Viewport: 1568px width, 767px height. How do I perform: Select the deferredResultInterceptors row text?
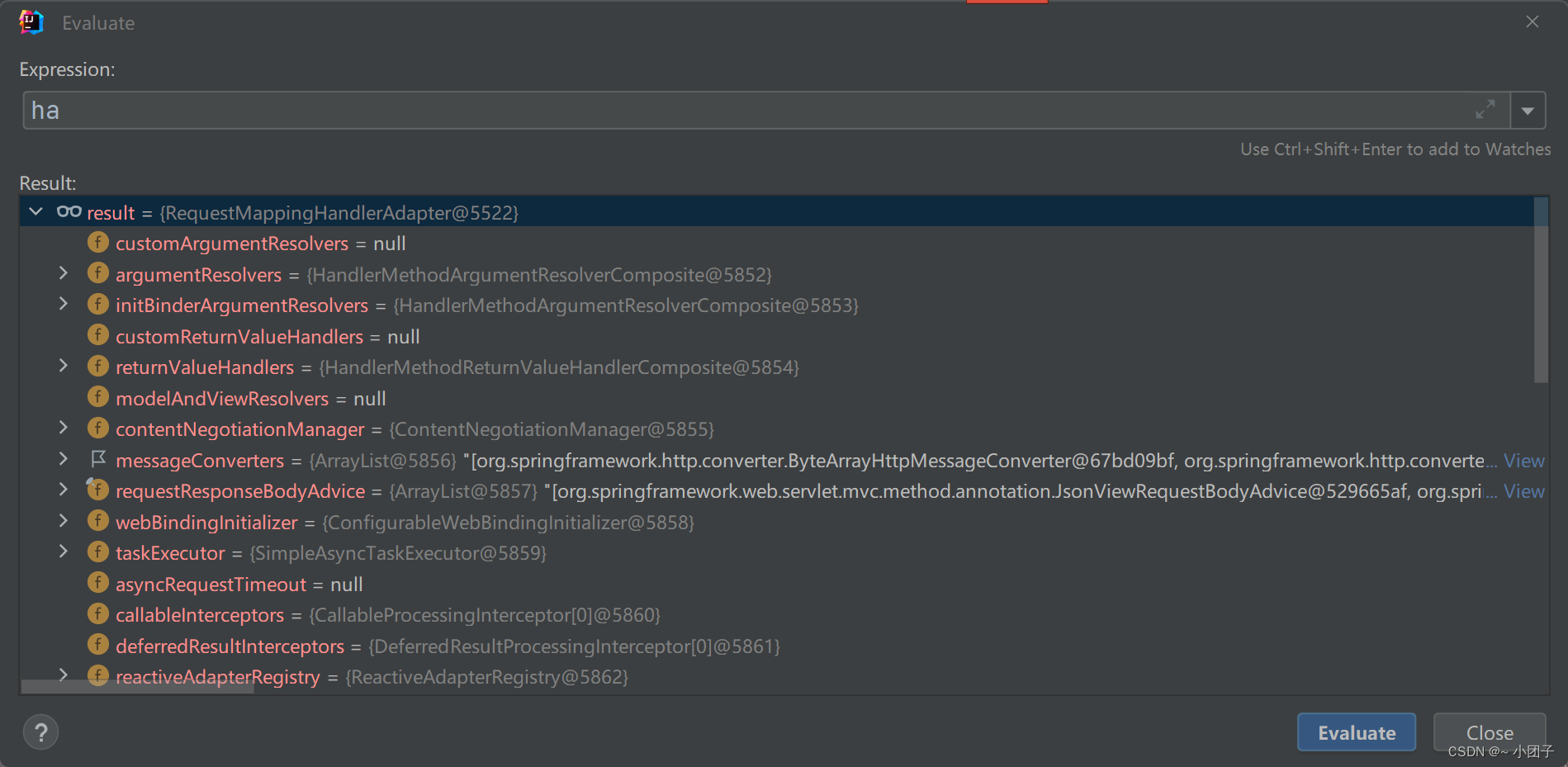tap(448, 646)
